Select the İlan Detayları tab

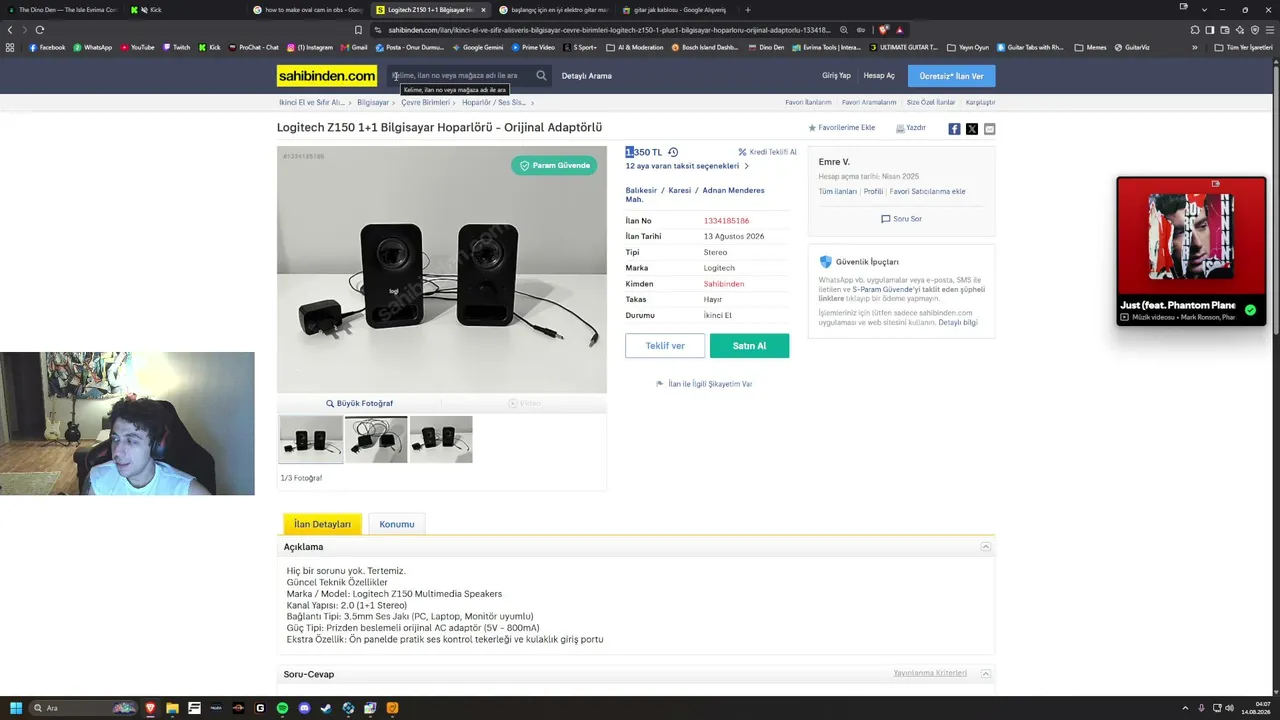(322, 524)
